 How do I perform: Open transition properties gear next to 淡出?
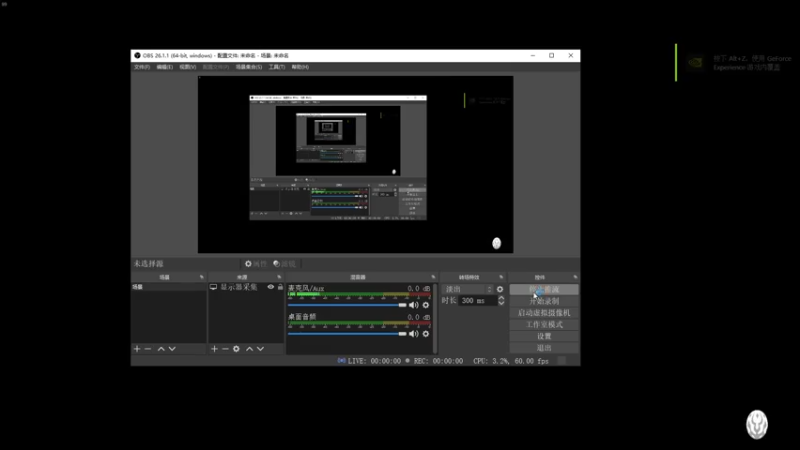click(x=500, y=289)
